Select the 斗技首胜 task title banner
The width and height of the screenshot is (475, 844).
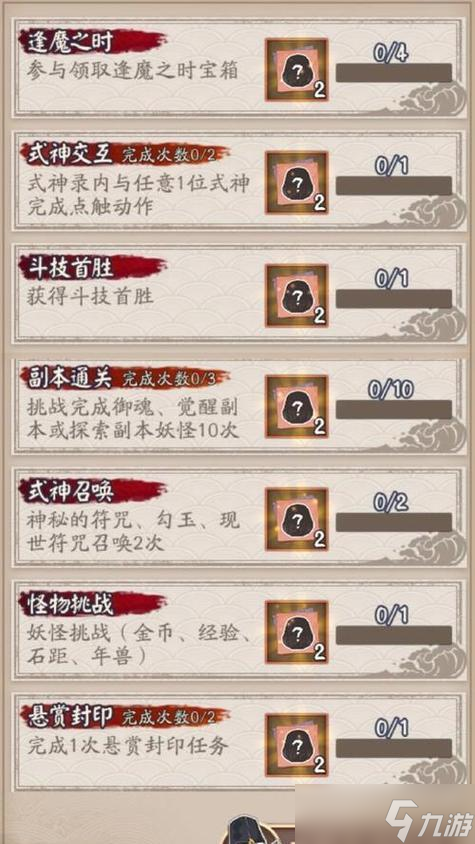click(x=93, y=268)
